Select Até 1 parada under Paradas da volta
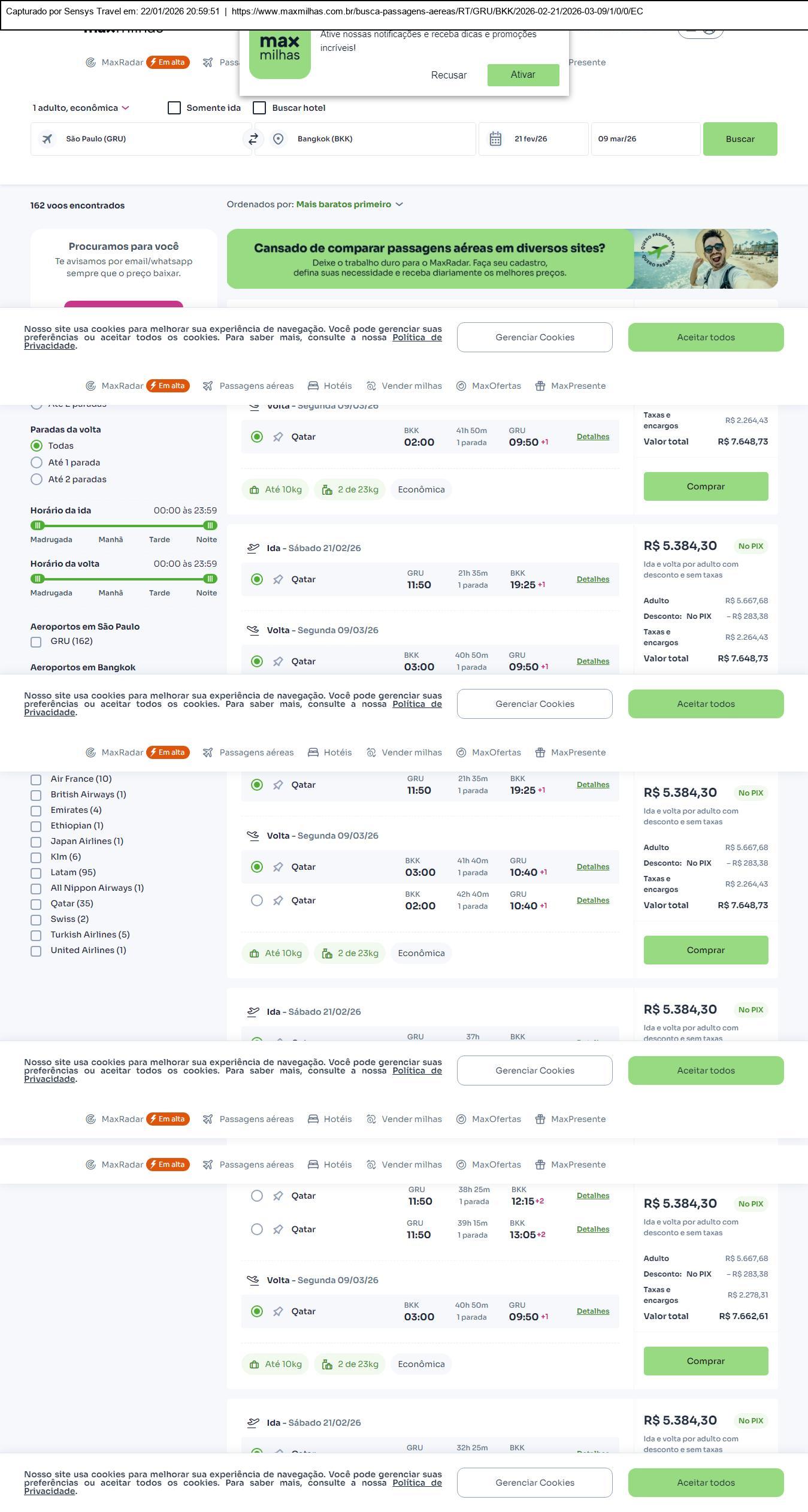The height and width of the screenshot is (1512, 808). point(37,462)
